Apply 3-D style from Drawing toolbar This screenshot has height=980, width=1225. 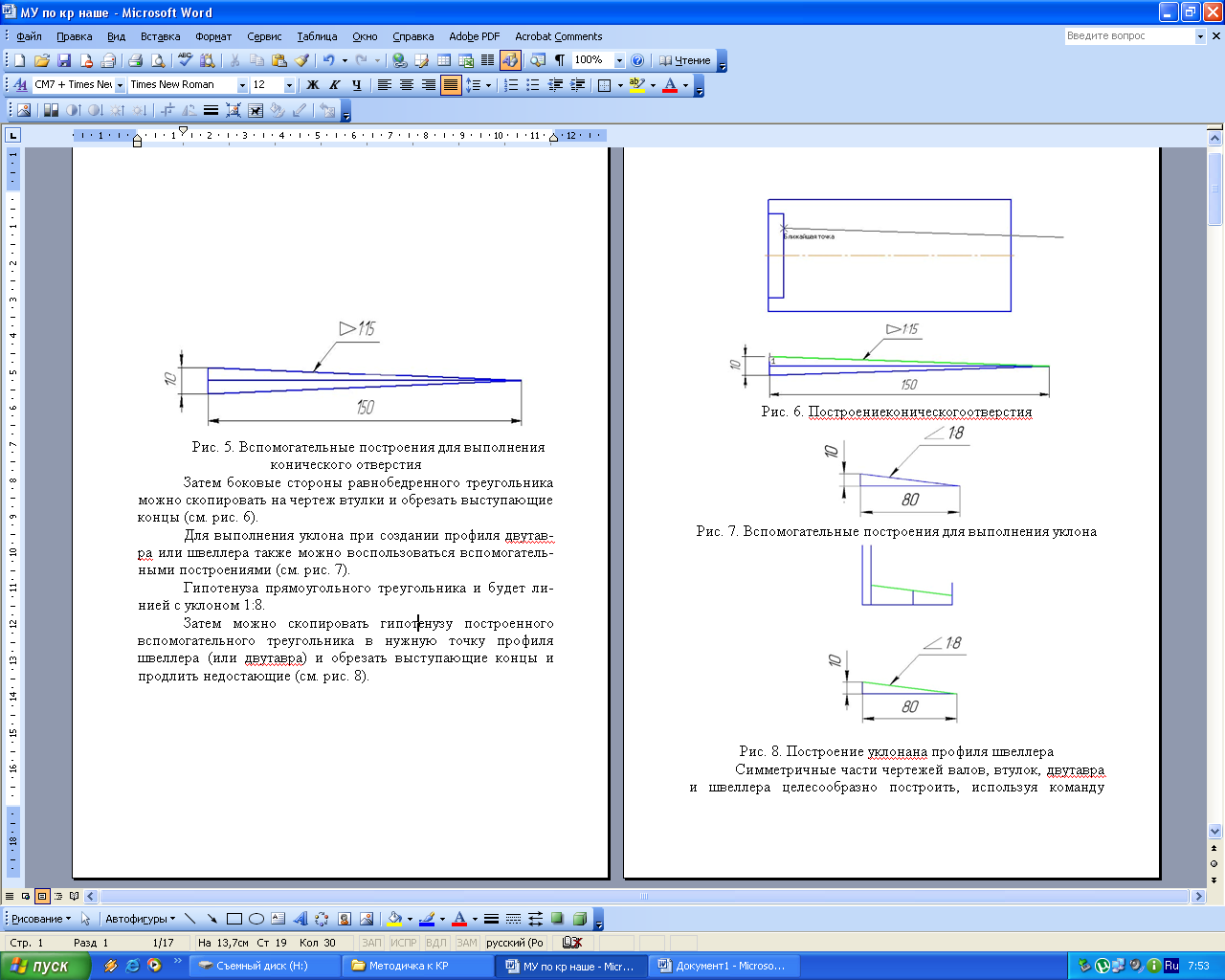pos(579,919)
